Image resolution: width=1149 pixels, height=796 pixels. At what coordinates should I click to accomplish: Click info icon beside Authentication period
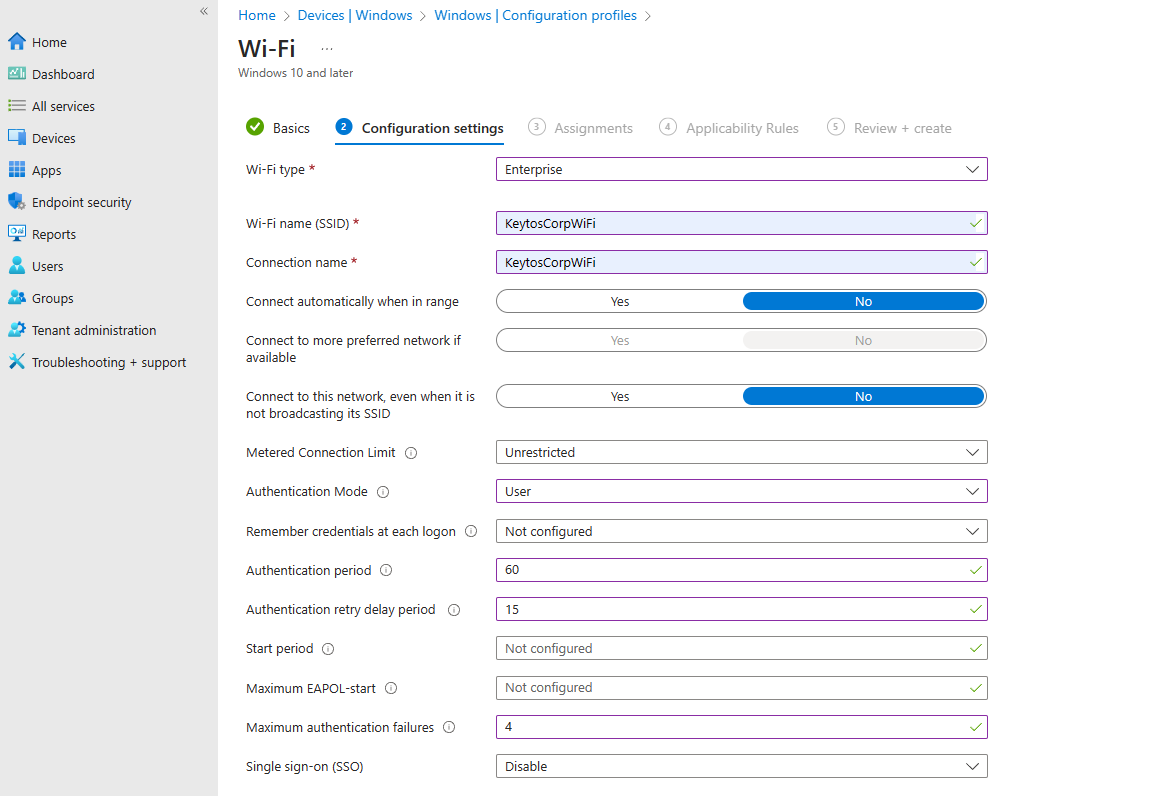[x=386, y=570]
